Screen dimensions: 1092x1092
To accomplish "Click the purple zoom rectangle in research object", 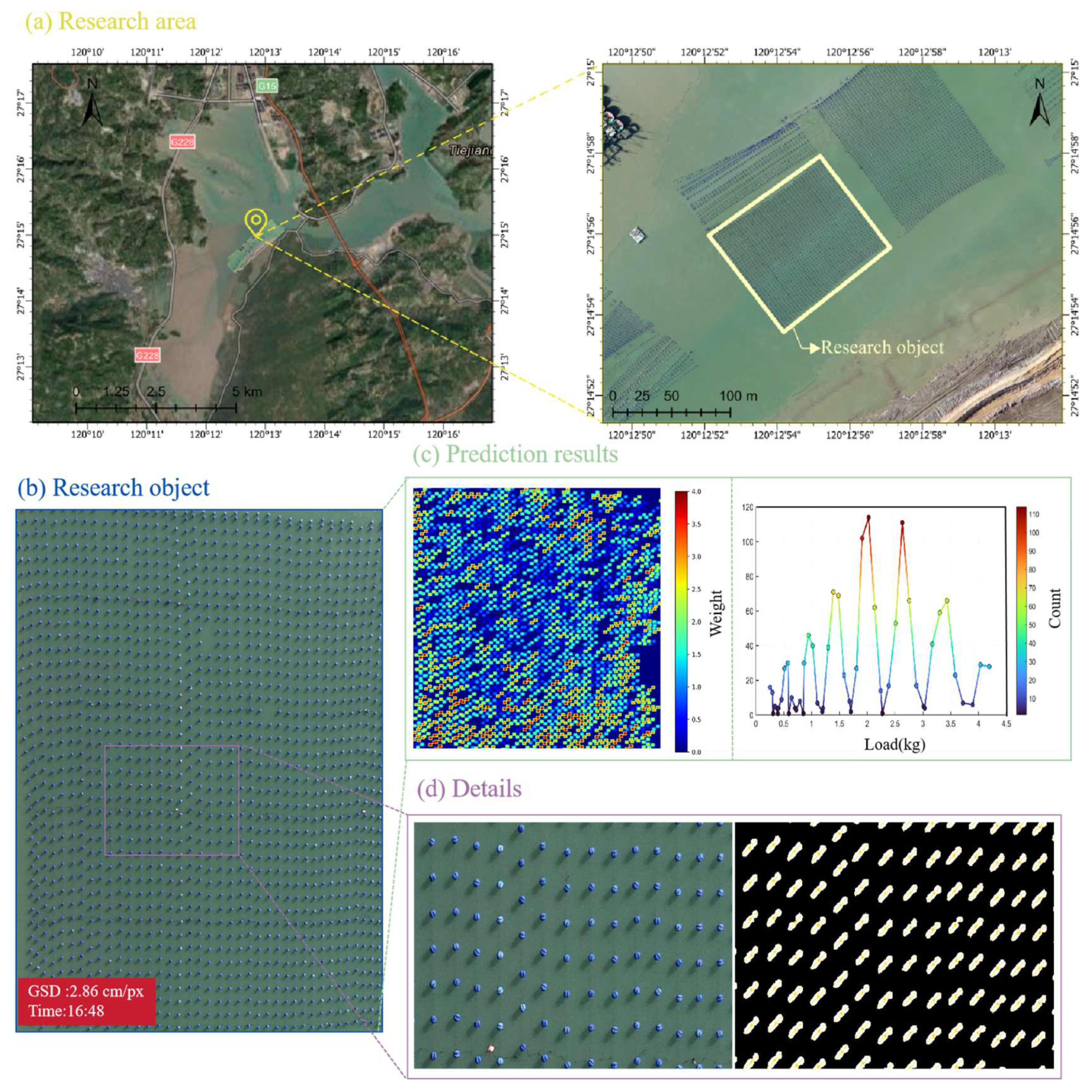I will point(173,800).
